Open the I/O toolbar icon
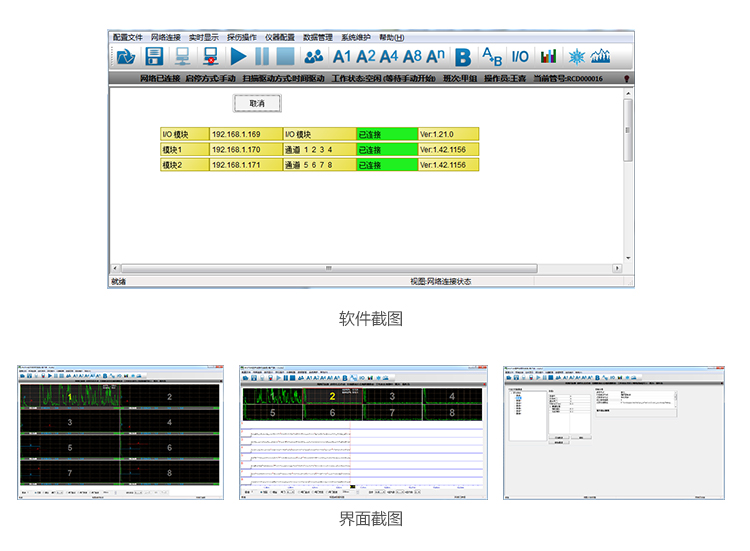Image resolution: width=750 pixels, height=551 pixels. pyautogui.click(x=520, y=57)
